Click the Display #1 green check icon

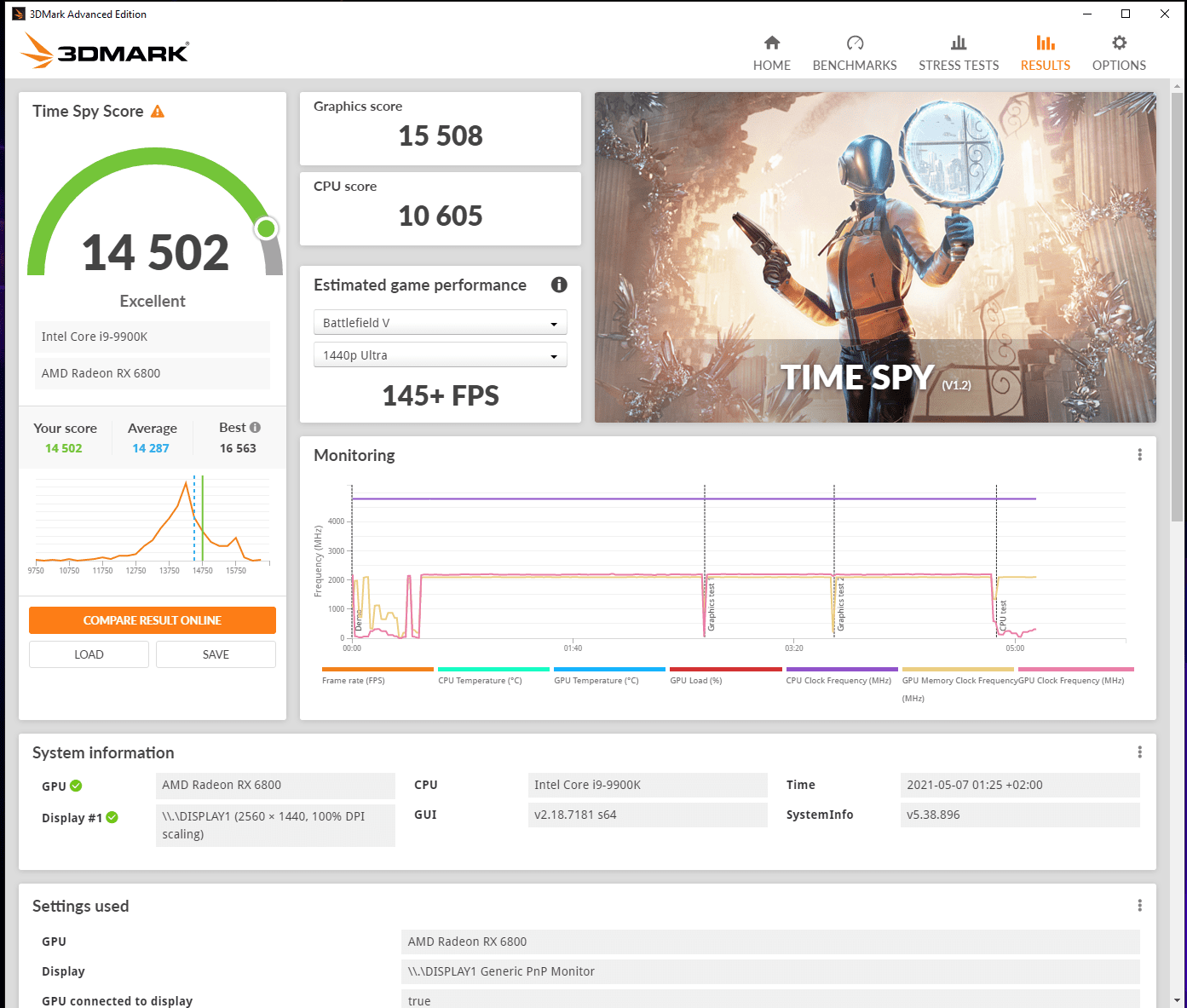tap(112, 817)
